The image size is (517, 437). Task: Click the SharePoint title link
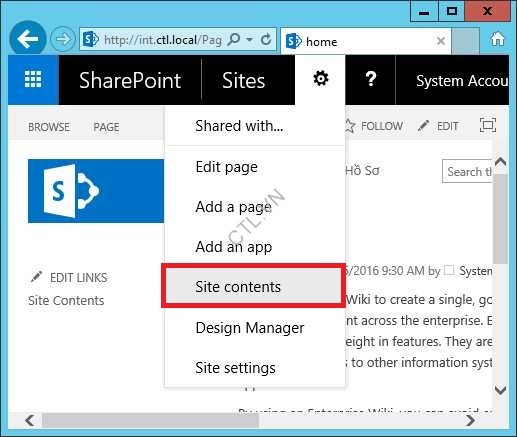[130, 80]
